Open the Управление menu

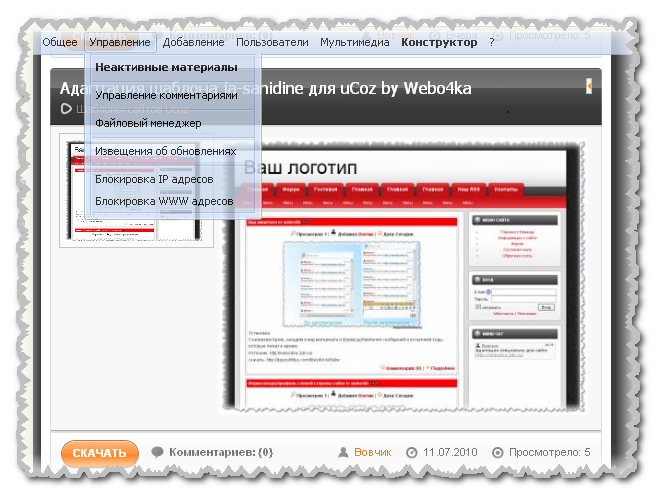[x=120, y=42]
